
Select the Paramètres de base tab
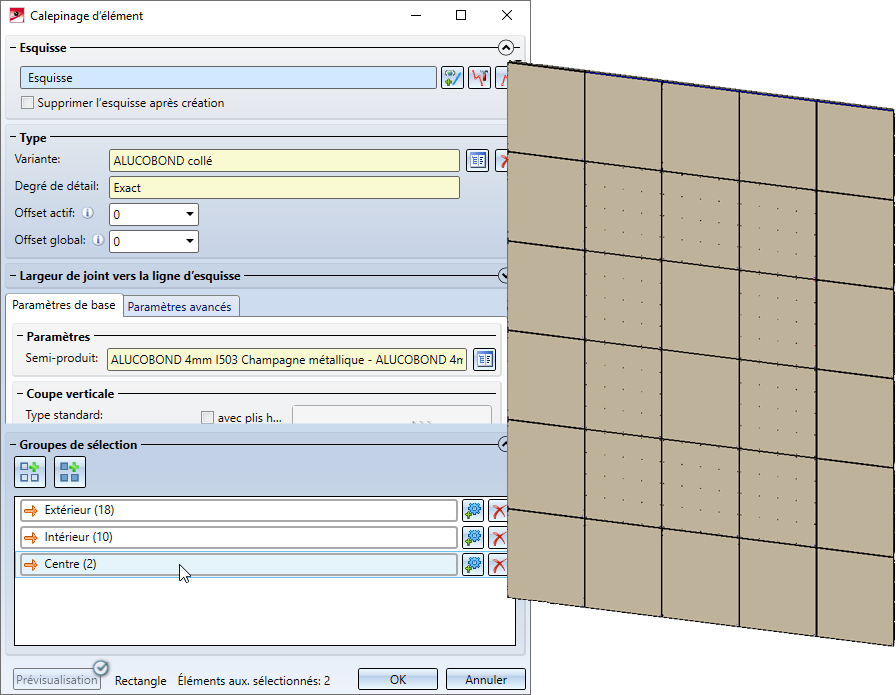64,305
